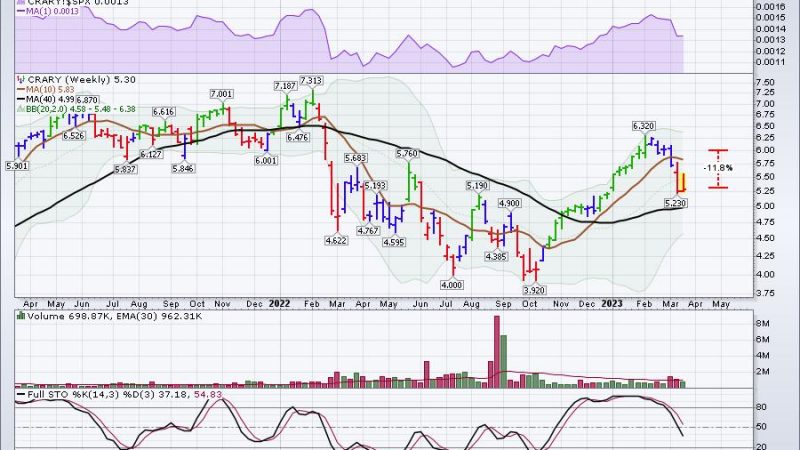The image size is (800, 450).
Task: Click the 6.476 price label
Action: click(297, 137)
